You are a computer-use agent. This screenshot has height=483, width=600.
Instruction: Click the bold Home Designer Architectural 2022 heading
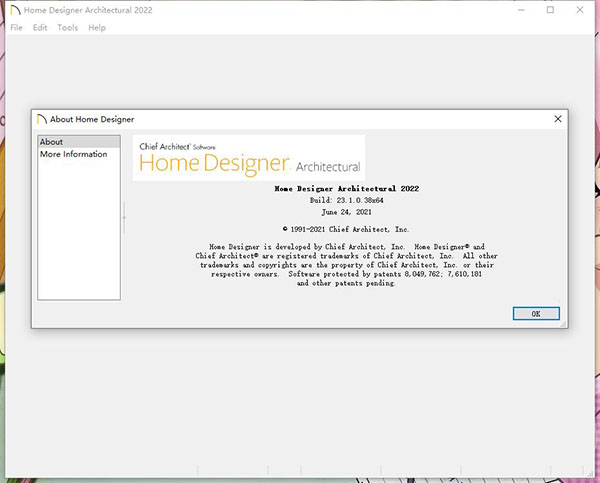[x=344, y=188]
